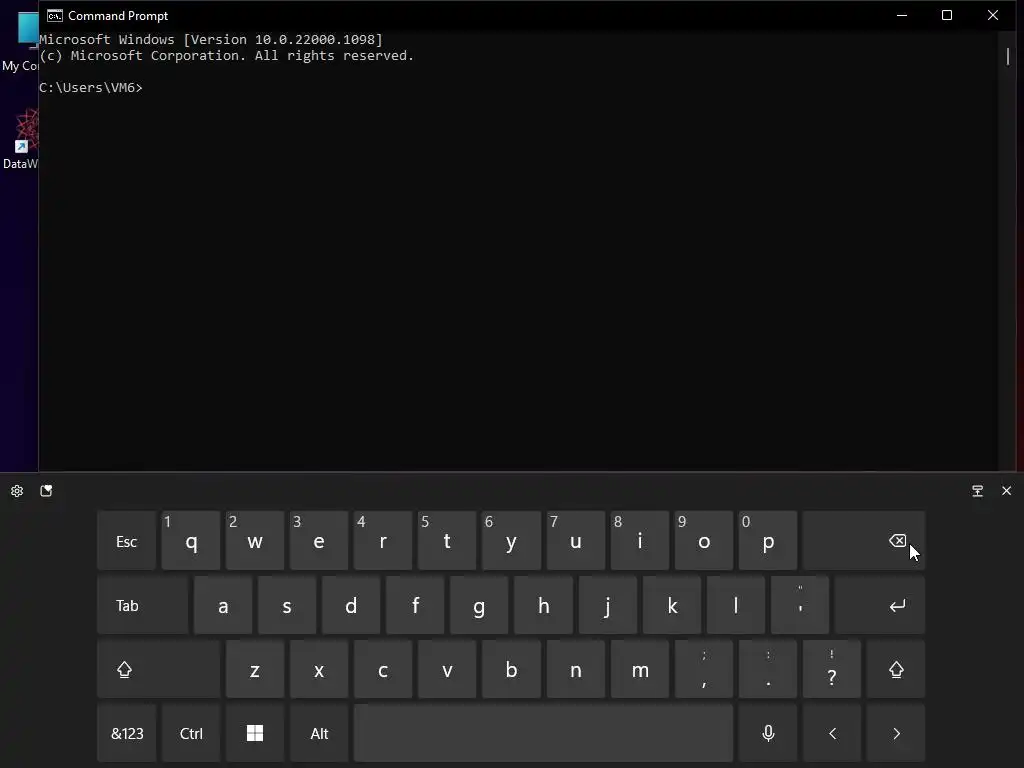The image size is (1024, 768).
Task: Tap the f key
Action: [x=415, y=605]
